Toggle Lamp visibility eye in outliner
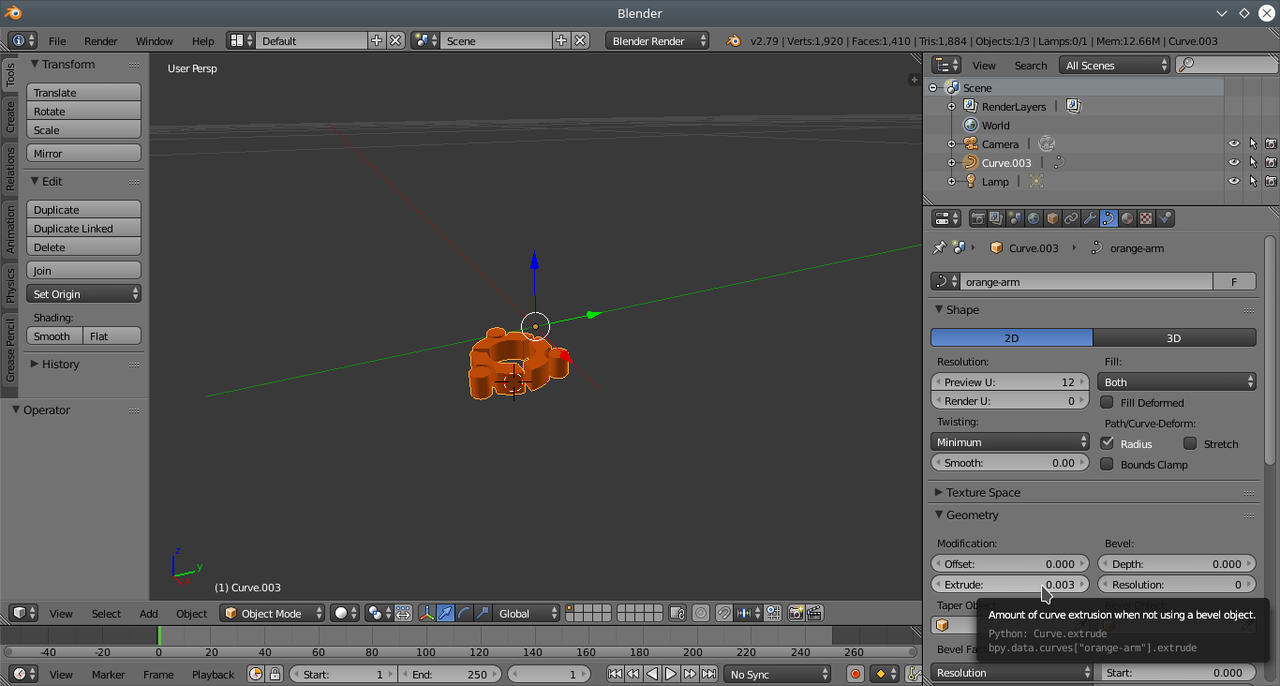The image size is (1280, 686). point(1234,181)
